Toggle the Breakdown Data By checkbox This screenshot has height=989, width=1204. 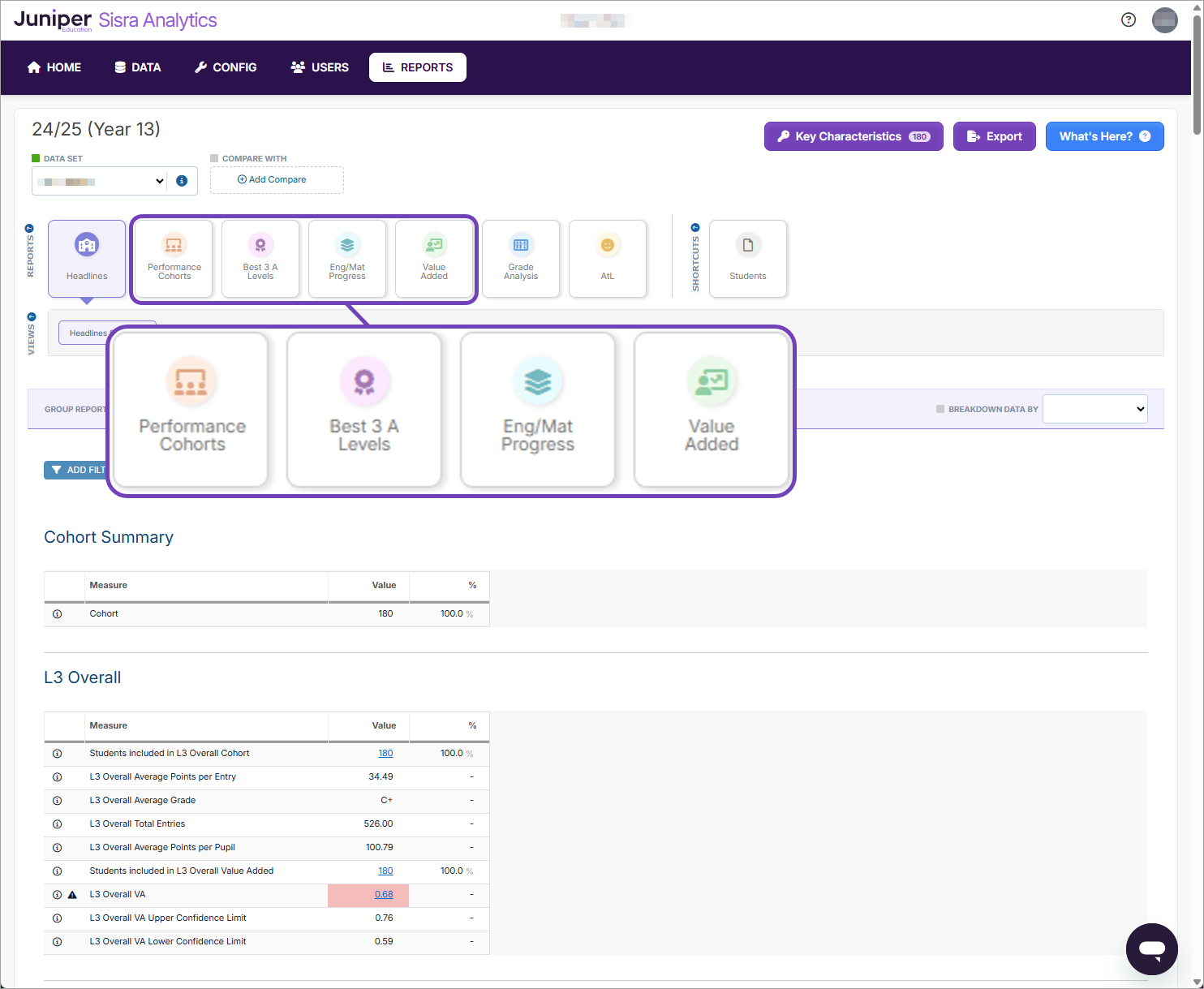click(x=940, y=409)
